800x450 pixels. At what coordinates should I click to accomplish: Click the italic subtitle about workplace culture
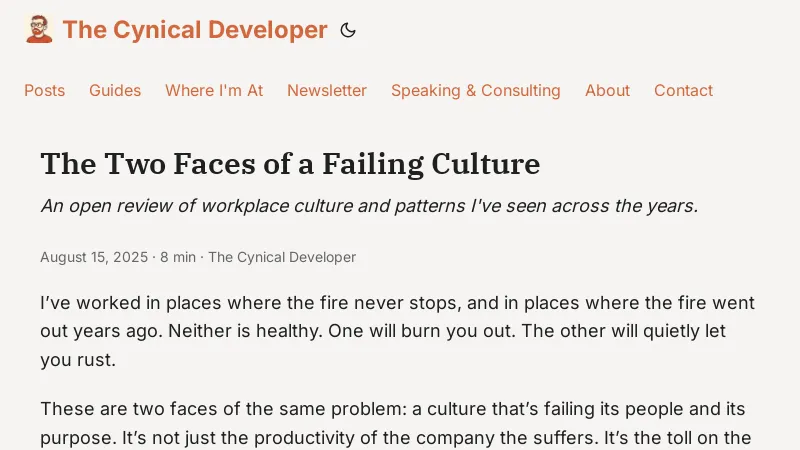tap(369, 206)
